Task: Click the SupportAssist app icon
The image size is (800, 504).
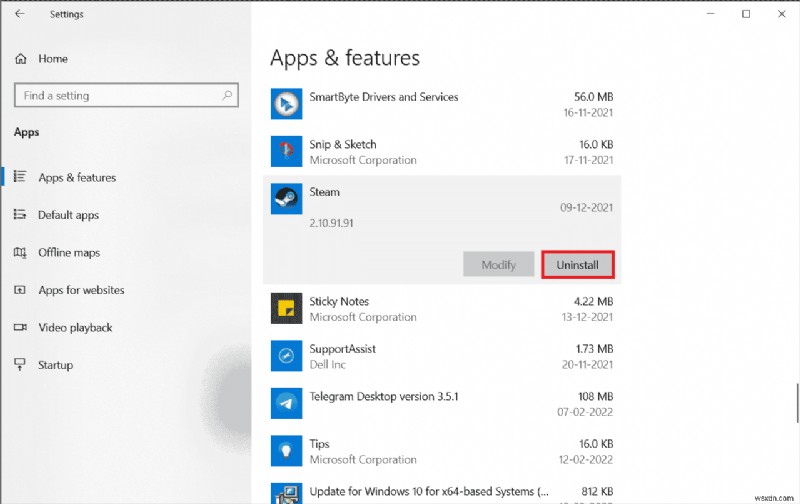Action: (x=286, y=356)
